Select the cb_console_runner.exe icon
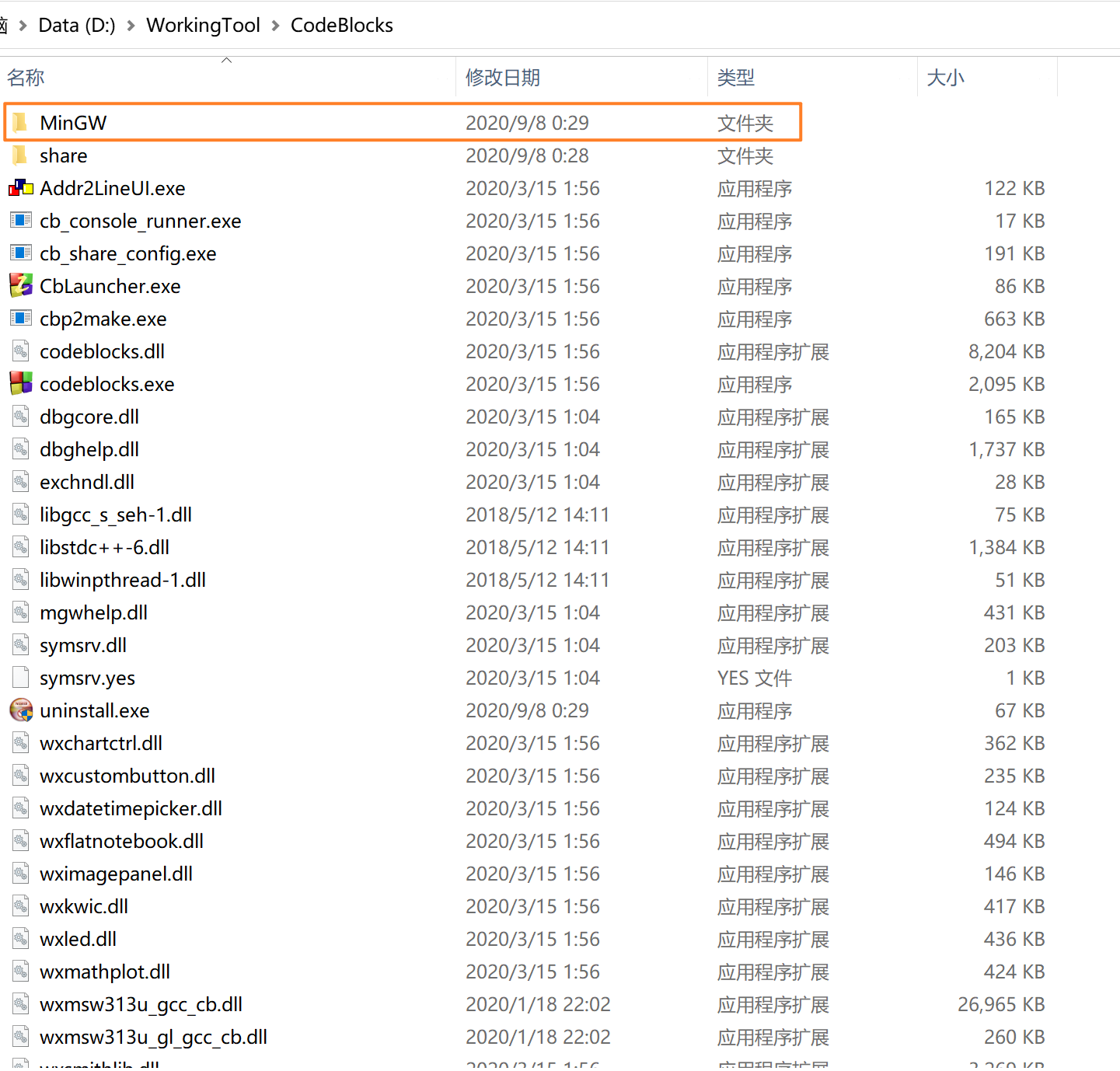This screenshot has width=1120, height=1071. click(20, 220)
